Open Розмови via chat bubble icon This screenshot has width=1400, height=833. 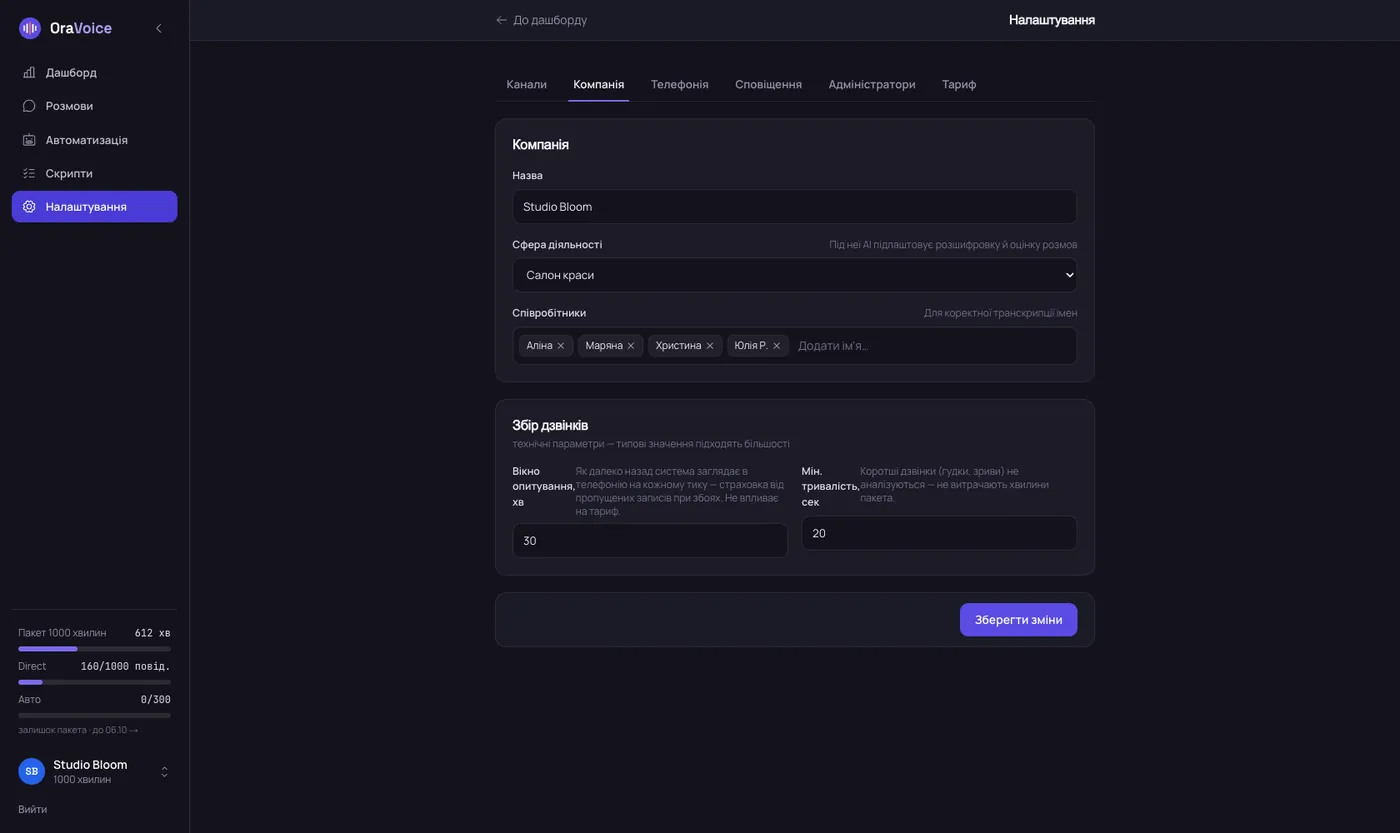click(x=29, y=106)
